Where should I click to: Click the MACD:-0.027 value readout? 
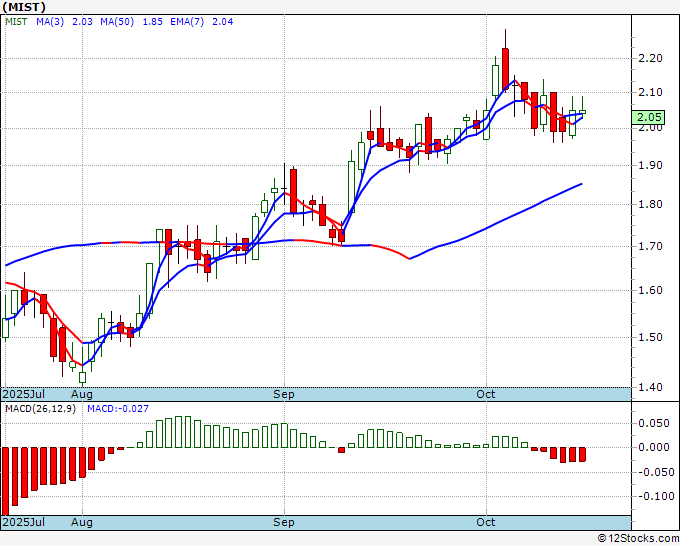[118, 409]
